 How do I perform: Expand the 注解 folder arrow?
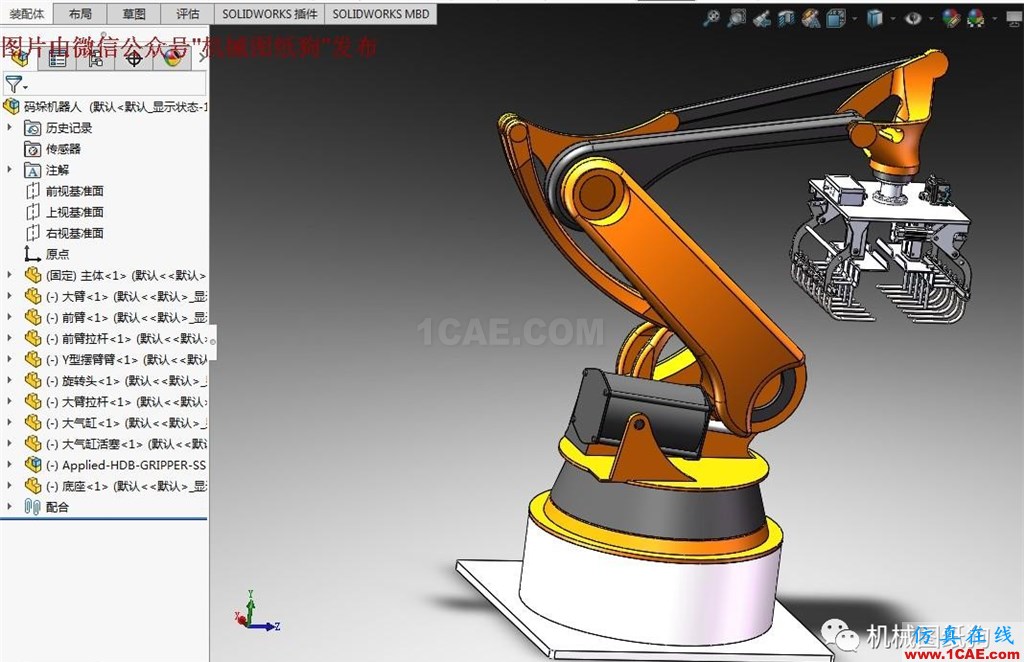pos(9,169)
